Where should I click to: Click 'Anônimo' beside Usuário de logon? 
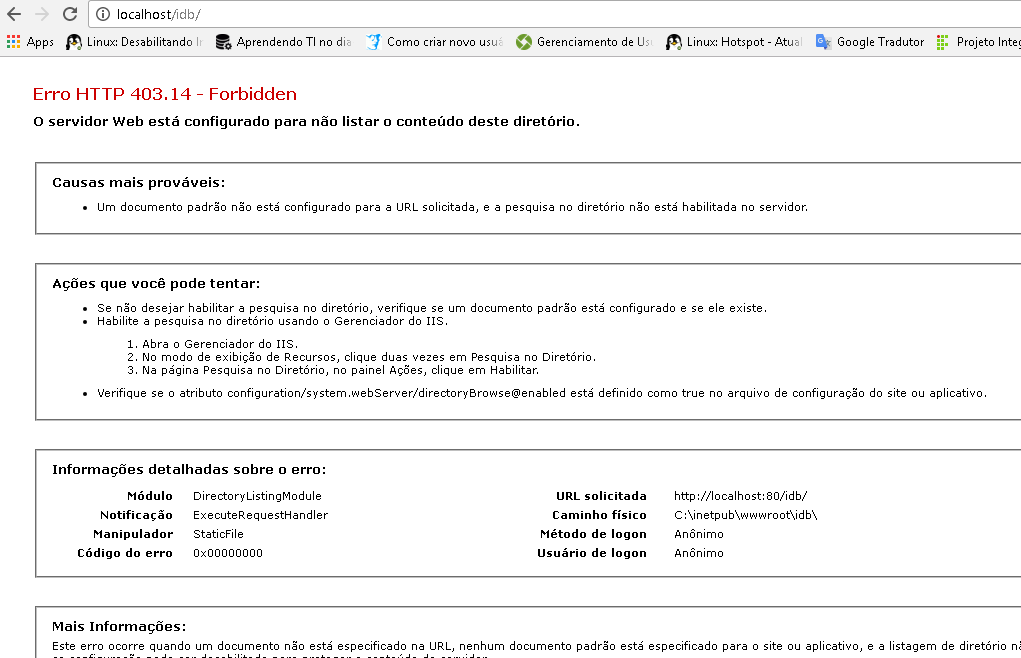pos(699,553)
